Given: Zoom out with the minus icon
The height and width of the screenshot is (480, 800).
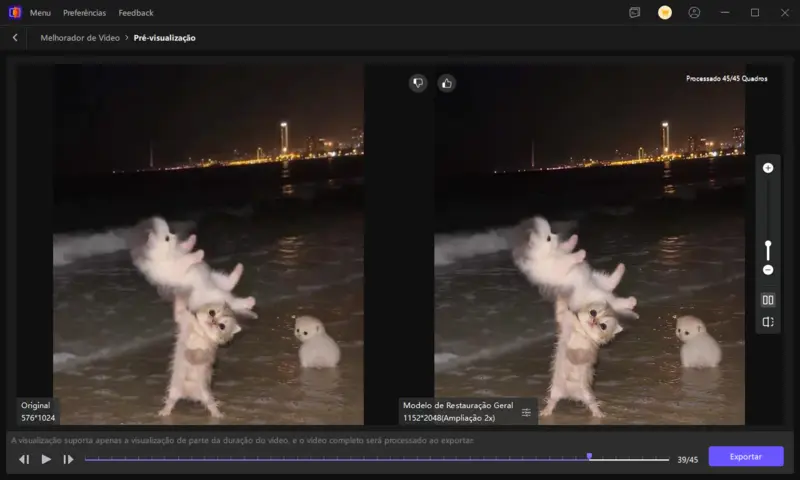Looking at the screenshot, I should click(768, 270).
